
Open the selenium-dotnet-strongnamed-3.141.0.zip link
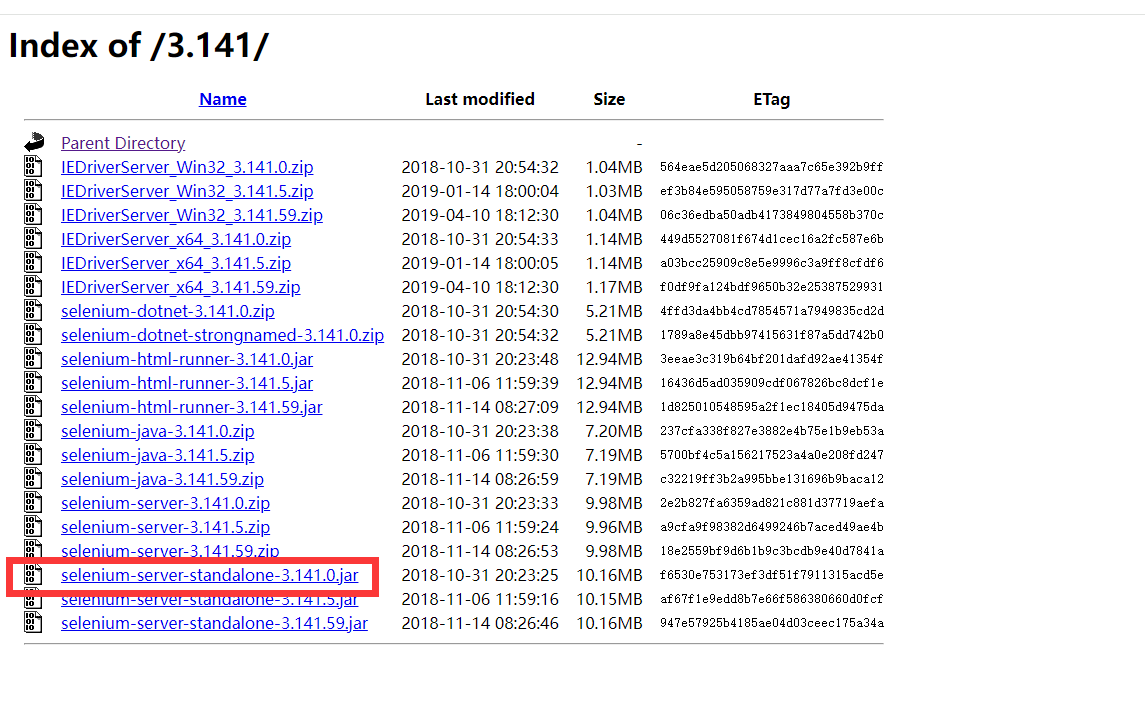[x=223, y=336]
